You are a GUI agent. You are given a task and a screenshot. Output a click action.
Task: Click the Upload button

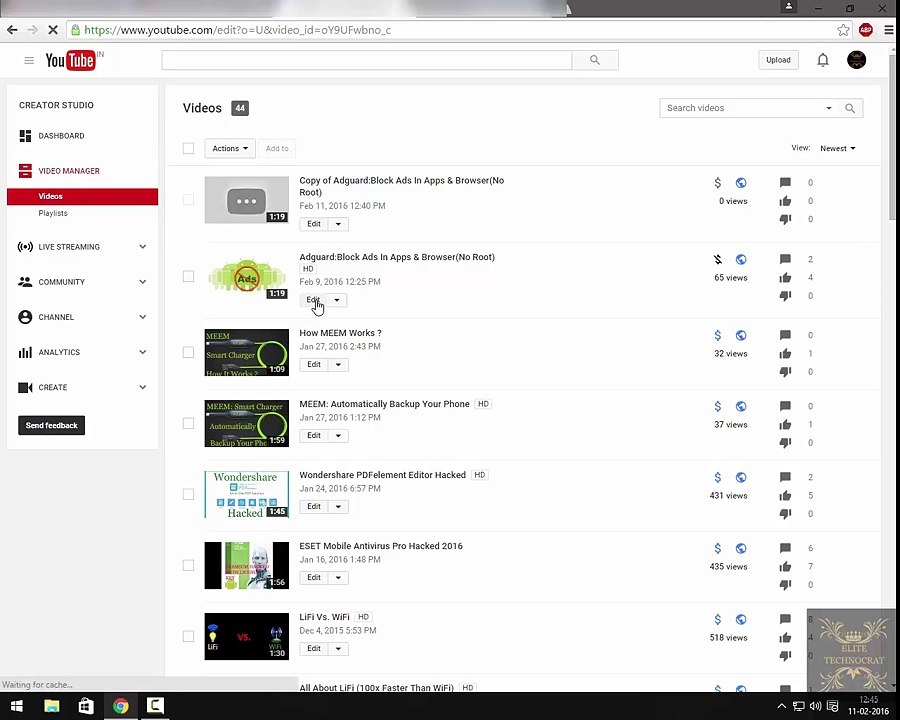[x=778, y=60]
